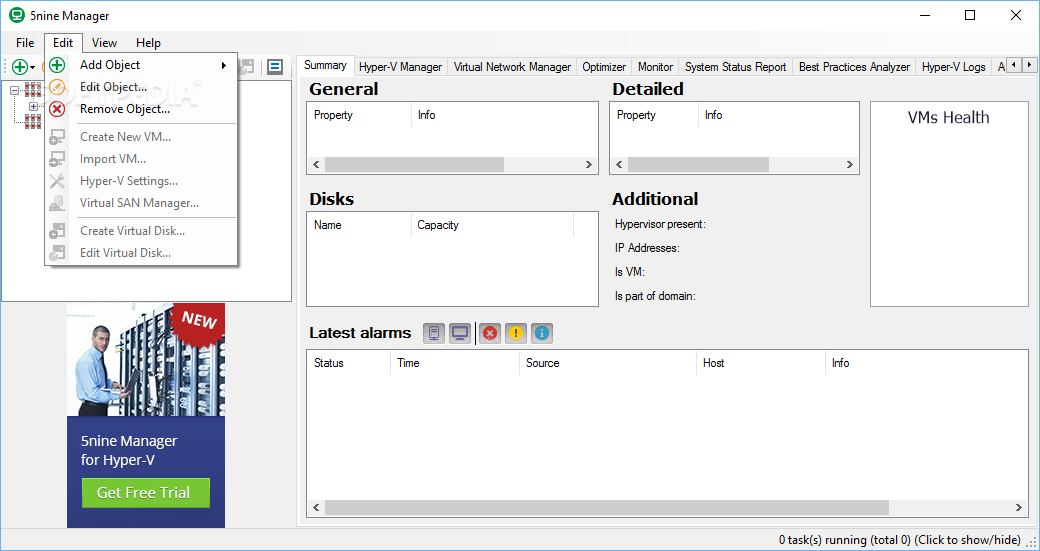Viewport: 1040px width, 551px height.
Task: Click the alarms Info column header
Action: coord(927,363)
